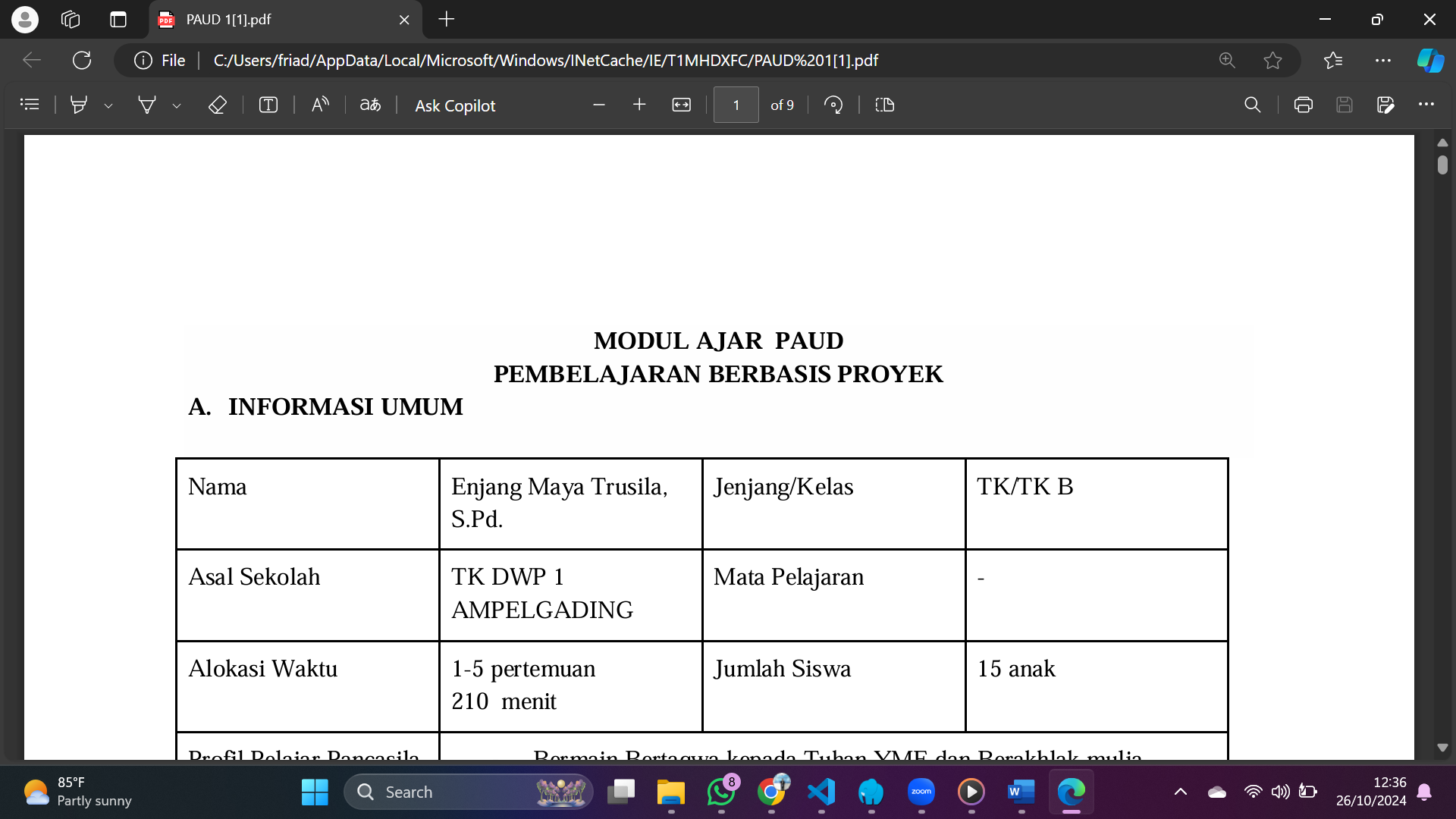
Task: Zoom out the PDF page
Action: [x=599, y=105]
